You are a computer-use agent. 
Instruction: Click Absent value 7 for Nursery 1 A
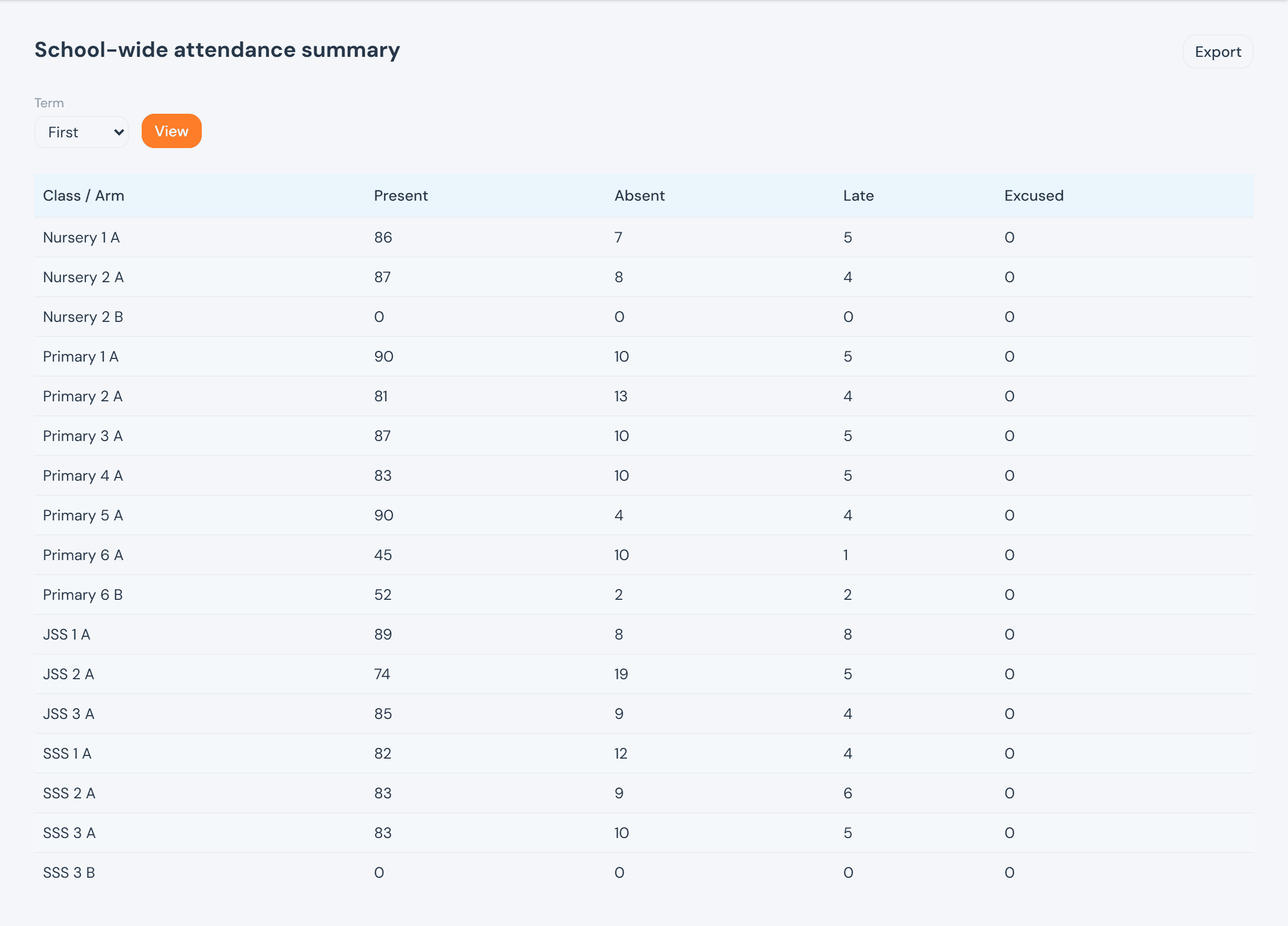pos(618,237)
